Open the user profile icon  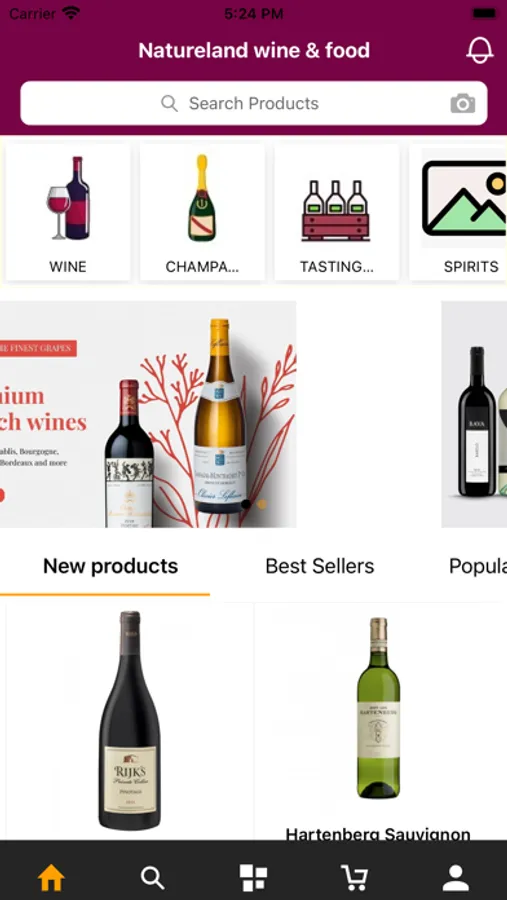pos(456,878)
